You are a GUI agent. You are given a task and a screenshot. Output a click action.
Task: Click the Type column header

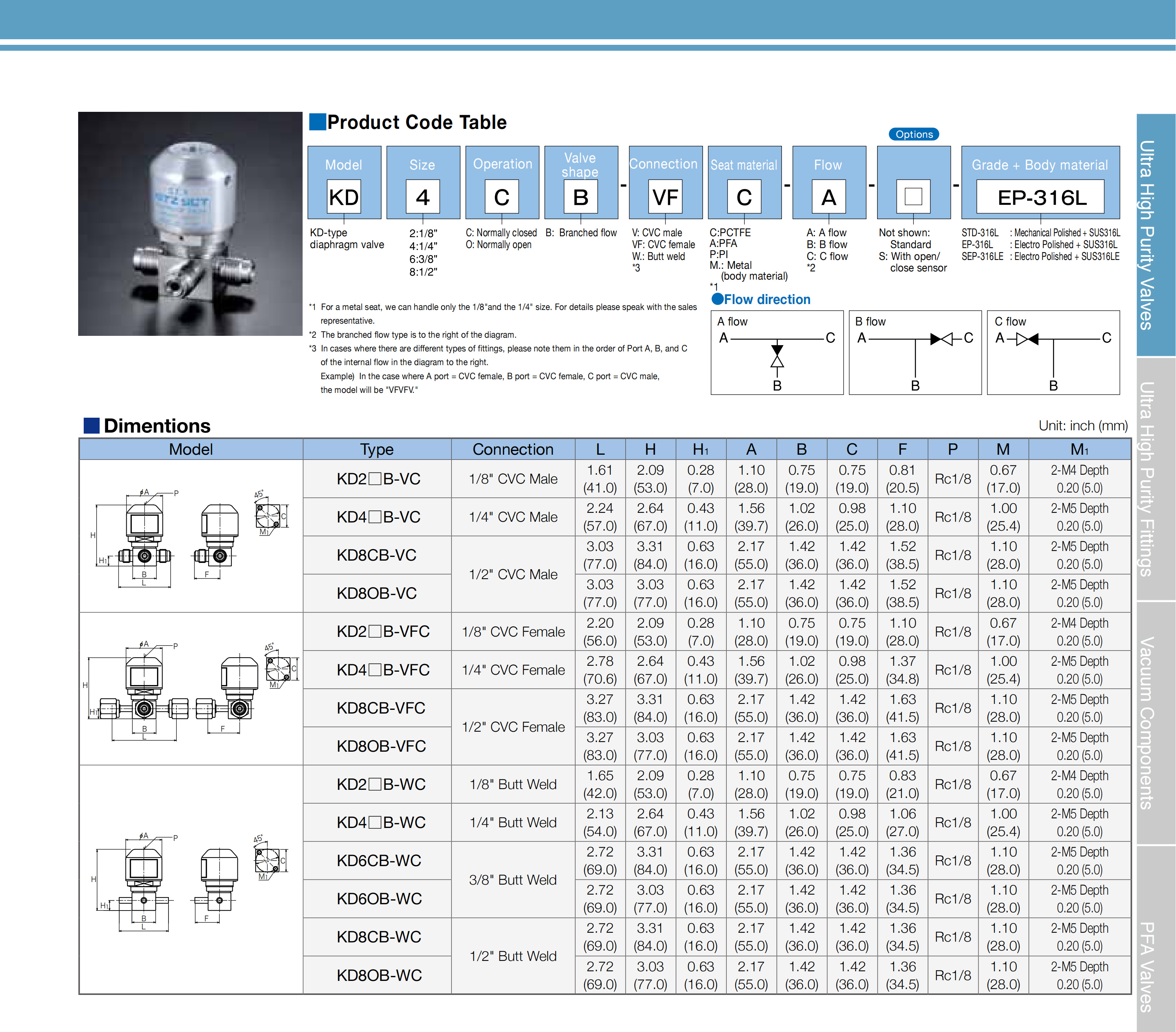coord(377,449)
